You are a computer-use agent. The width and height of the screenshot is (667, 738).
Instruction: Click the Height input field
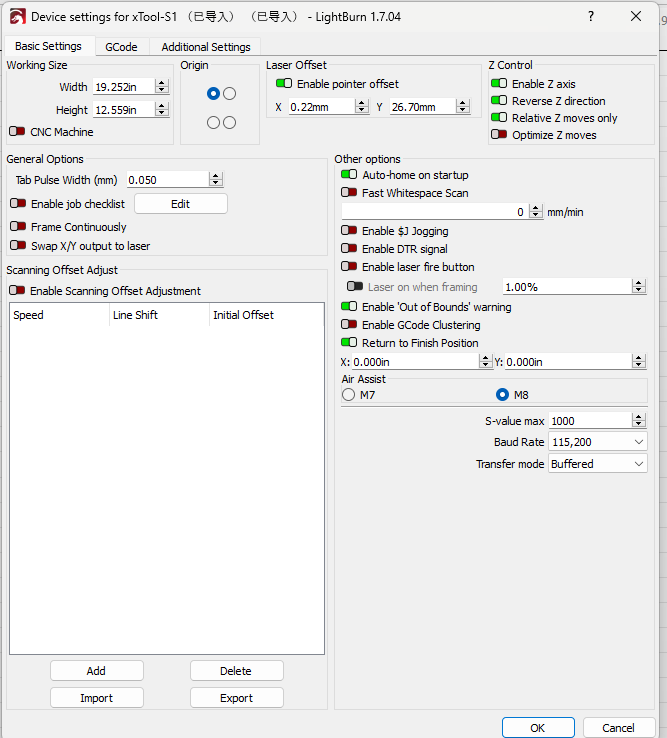[124, 110]
